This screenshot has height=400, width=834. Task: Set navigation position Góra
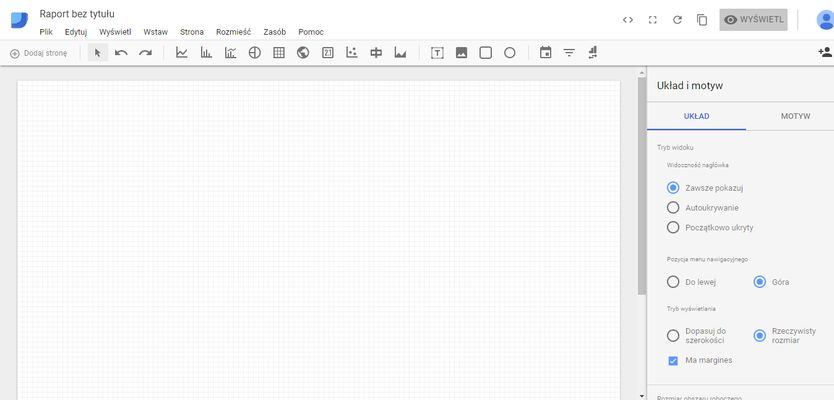pos(760,282)
